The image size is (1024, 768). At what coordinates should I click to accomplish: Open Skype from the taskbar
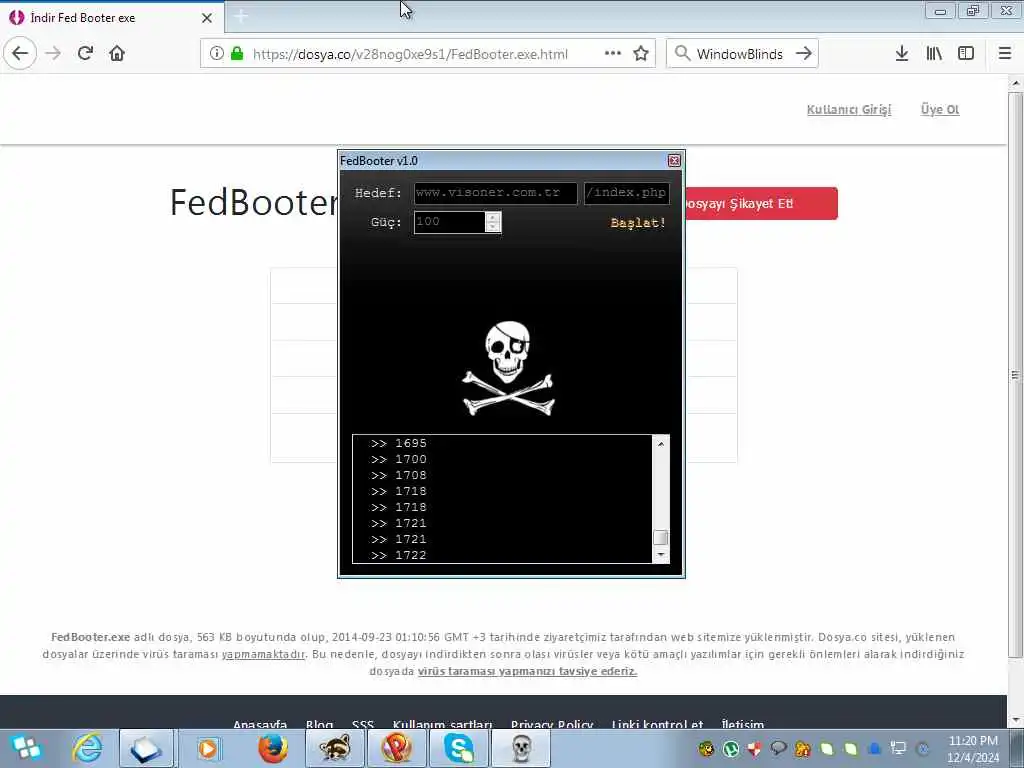459,748
